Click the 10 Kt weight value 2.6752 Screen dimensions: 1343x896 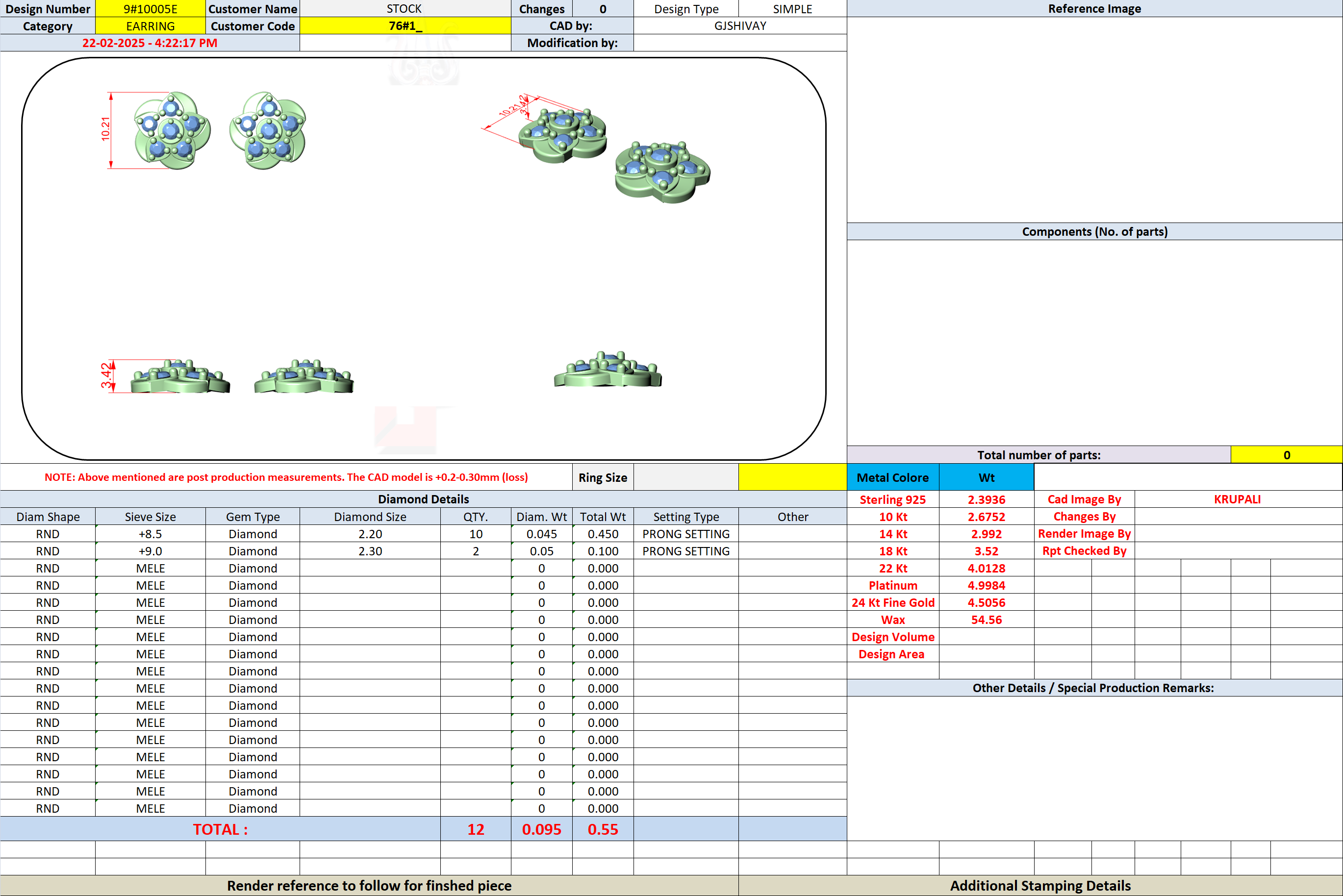987,517
